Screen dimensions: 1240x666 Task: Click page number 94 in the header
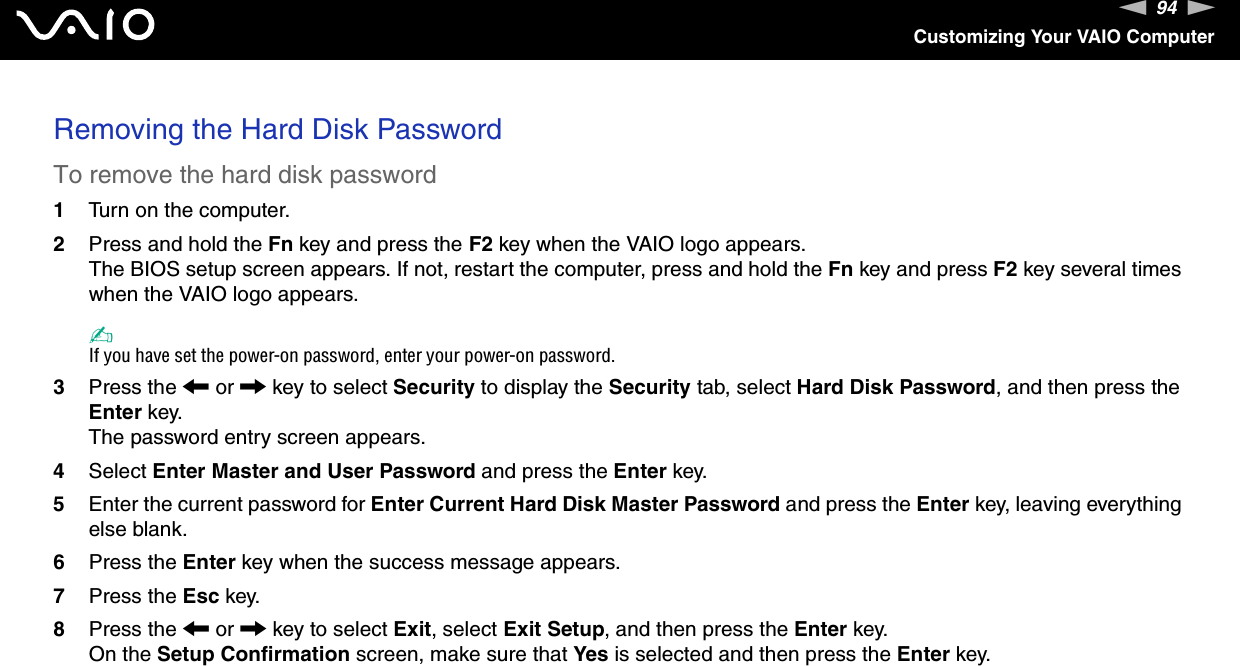pyautogui.click(x=1166, y=9)
